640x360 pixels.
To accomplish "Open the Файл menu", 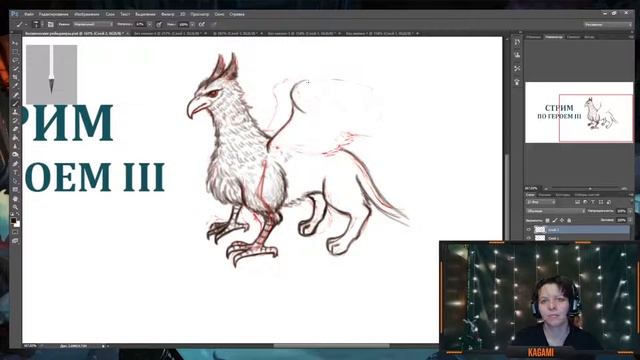I will [x=29, y=14].
